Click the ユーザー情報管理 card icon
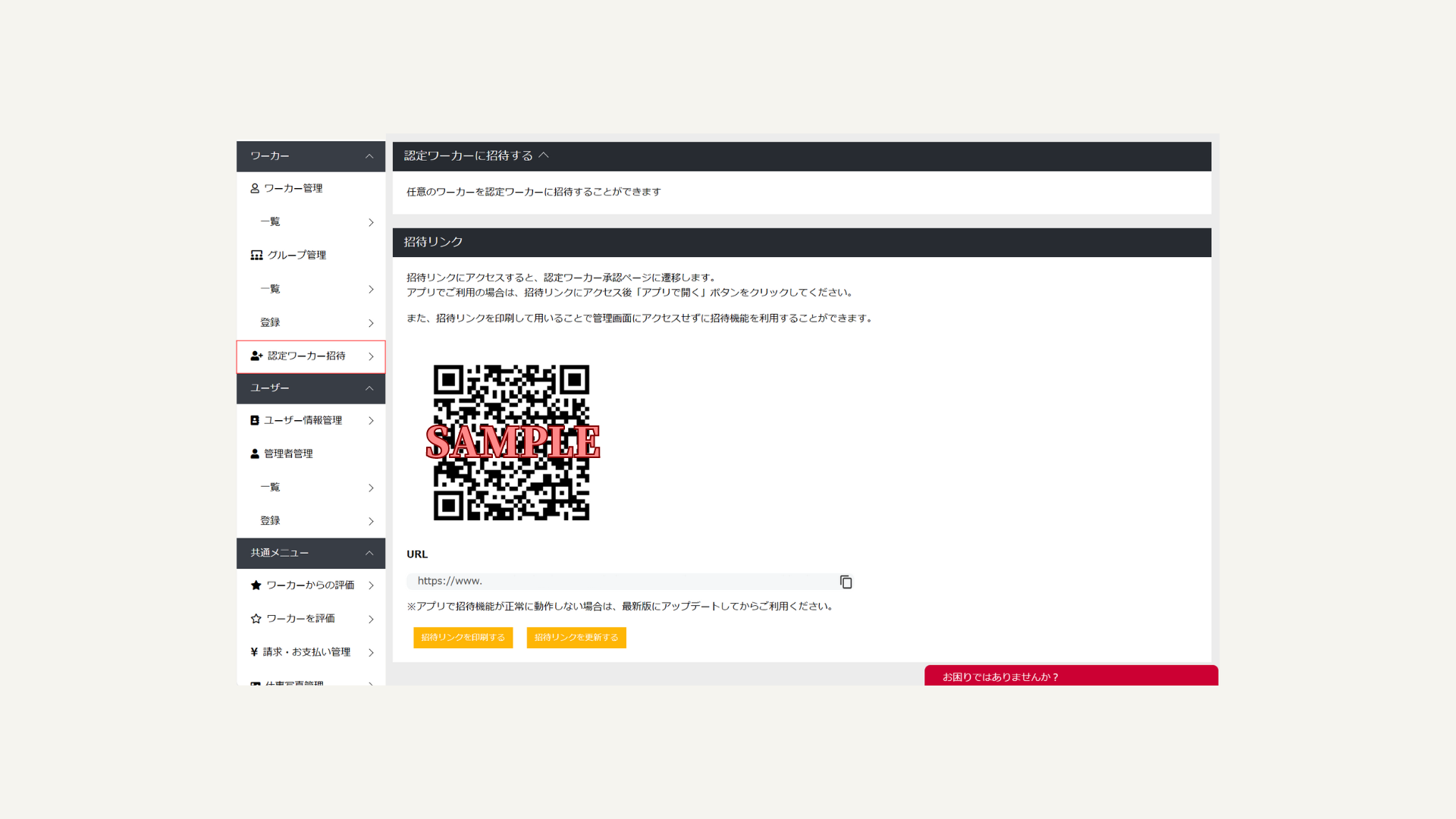Screen dimensions: 1456x819 click(253, 419)
